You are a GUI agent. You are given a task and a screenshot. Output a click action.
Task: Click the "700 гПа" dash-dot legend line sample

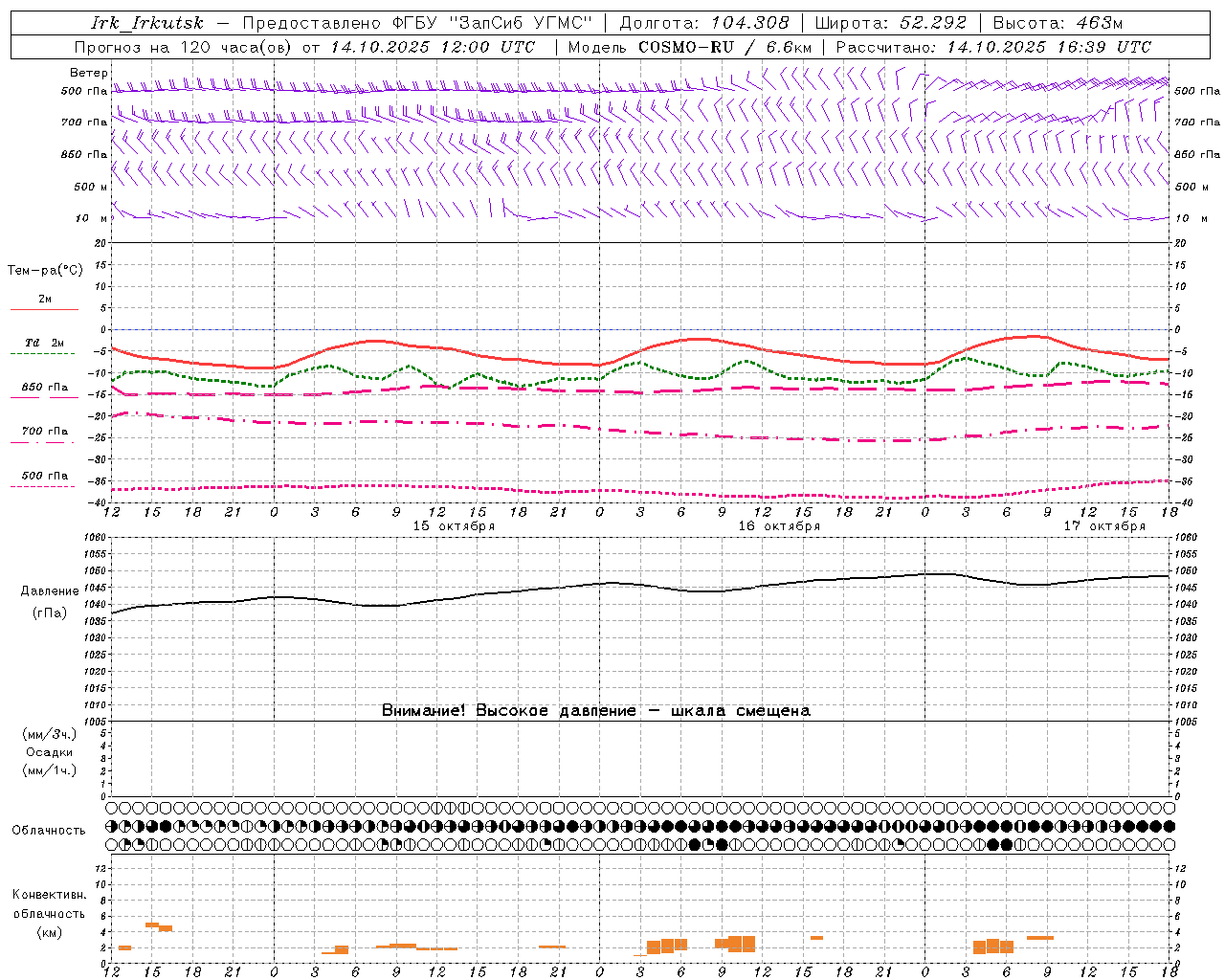[x=42, y=442]
